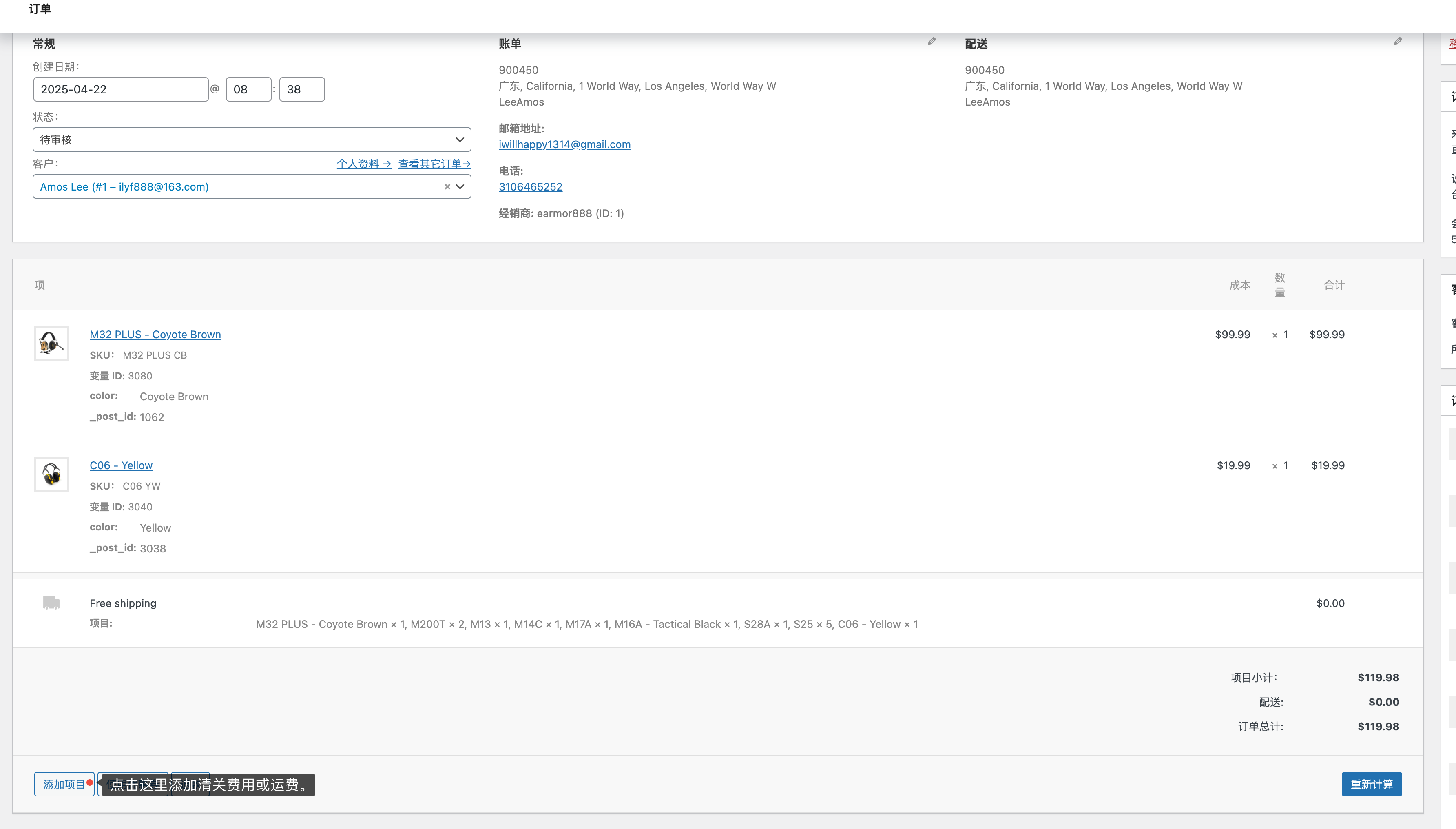Expand the customer Amos Lee dropdown arrow
The image size is (1456, 829).
click(x=460, y=187)
